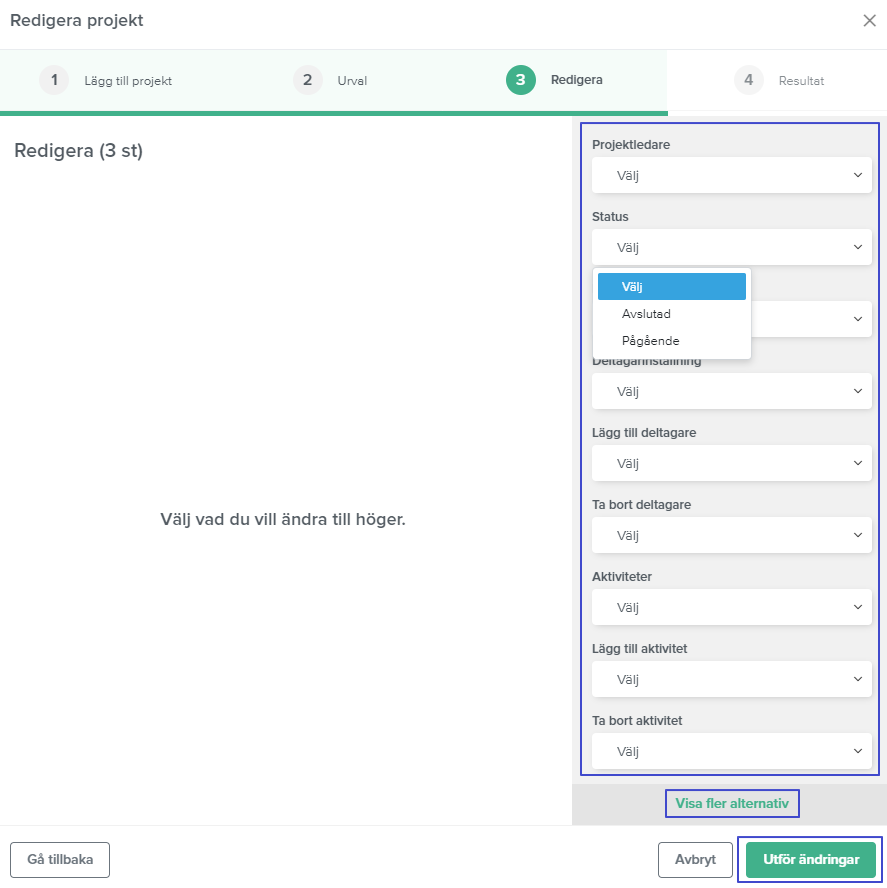Collapse the open Status dropdown
Viewport: 887px width, 888px height.
click(x=731, y=247)
